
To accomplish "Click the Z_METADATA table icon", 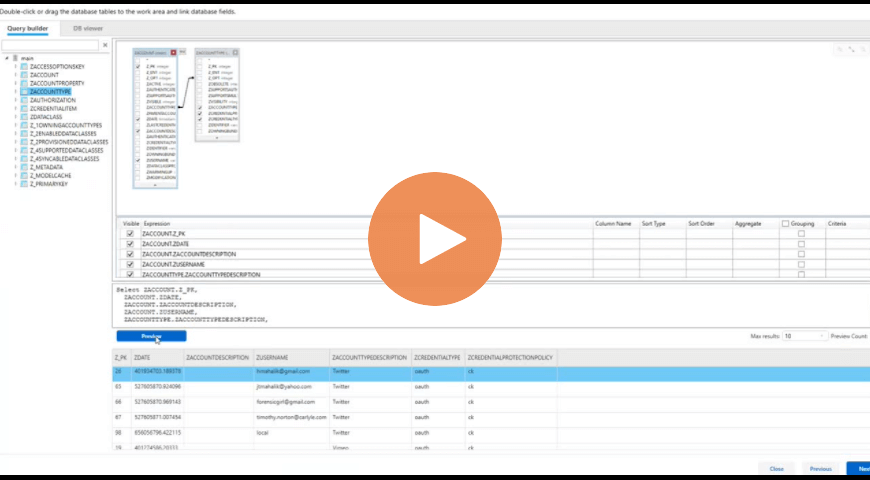I will tap(24, 167).
